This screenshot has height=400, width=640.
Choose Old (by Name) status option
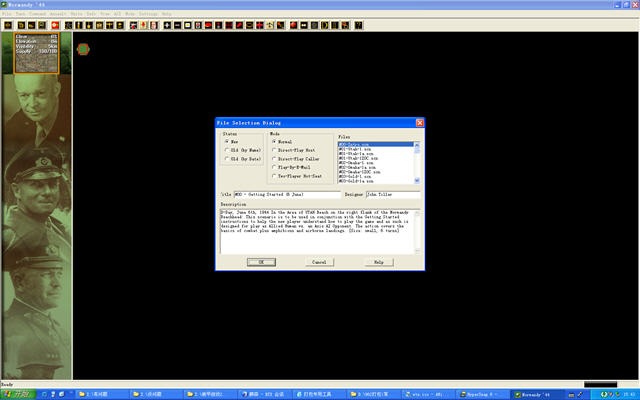pyautogui.click(x=226, y=150)
